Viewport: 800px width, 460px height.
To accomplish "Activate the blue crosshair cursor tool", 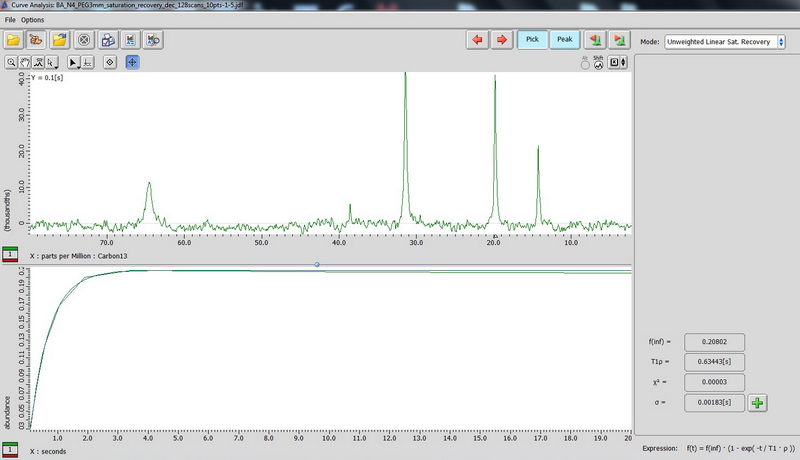I will click(x=132, y=62).
